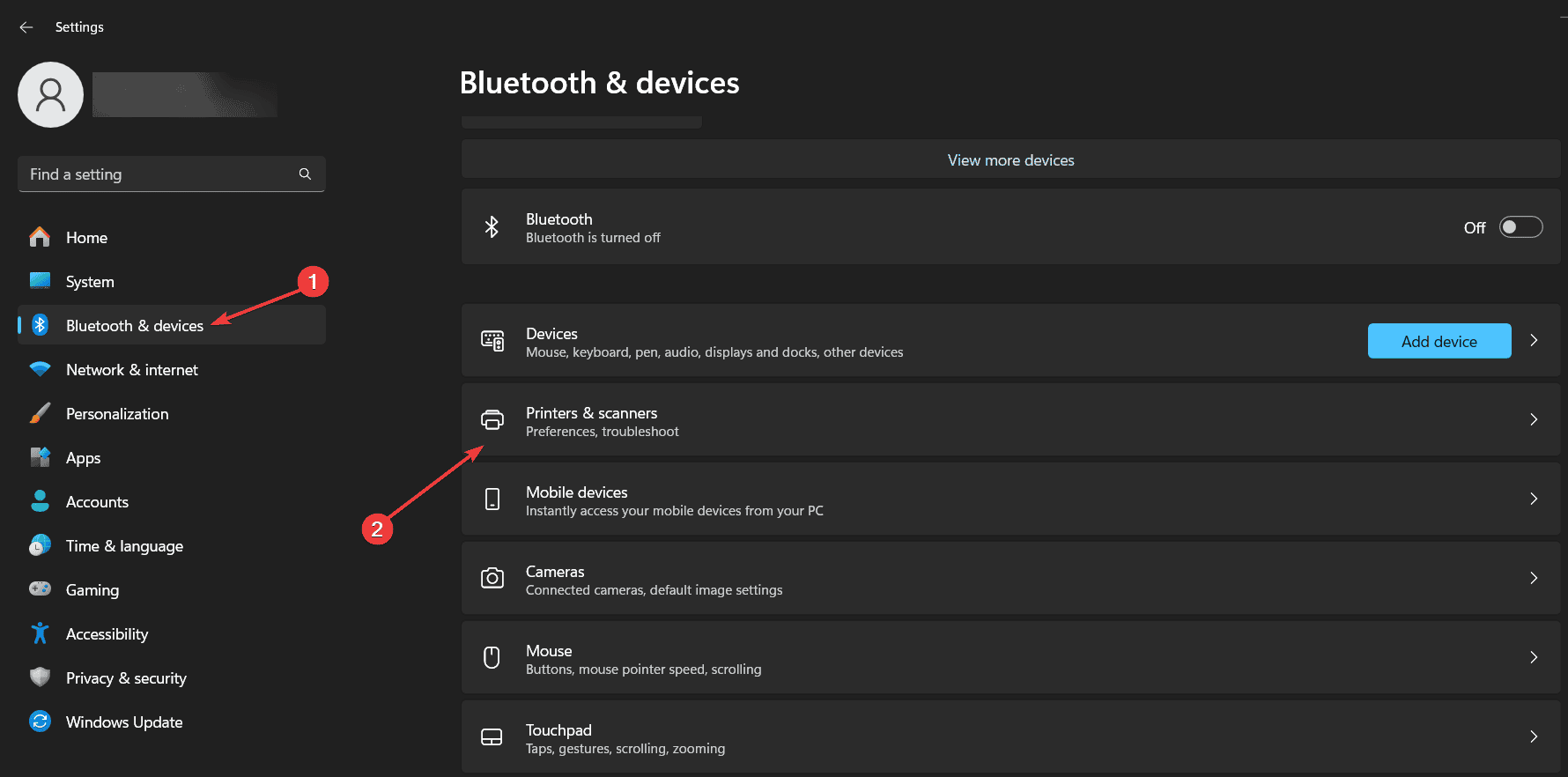Go to Home settings page
Viewport: 1568px width, 777px height.
[172, 237]
